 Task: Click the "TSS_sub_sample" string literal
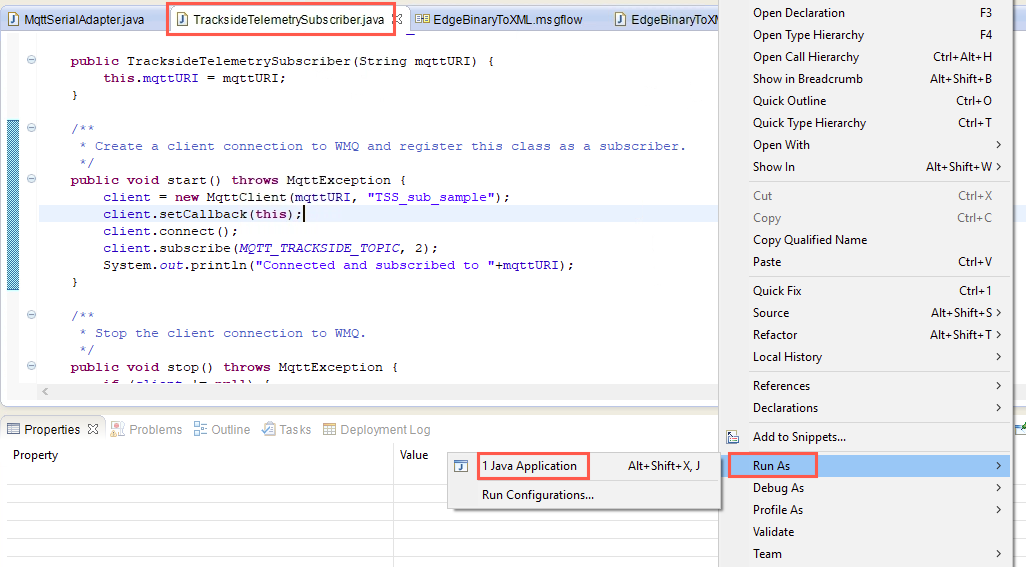431,198
